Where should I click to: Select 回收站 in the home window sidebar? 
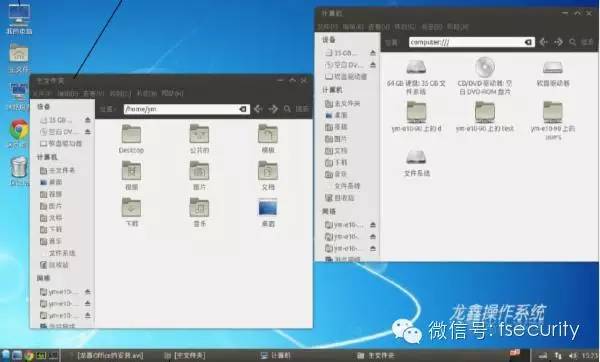(54, 265)
